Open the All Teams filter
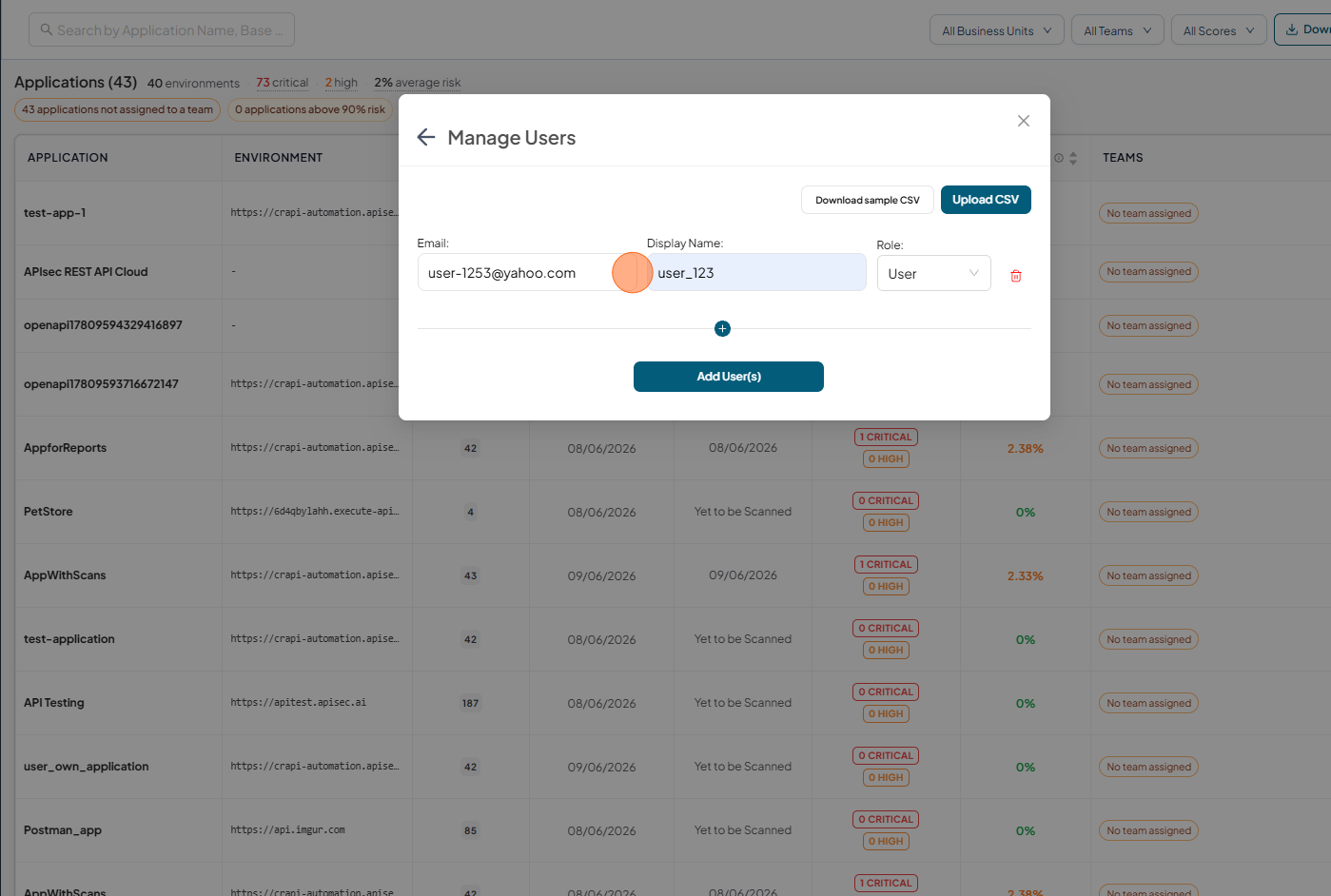Image resolution: width=1331 pixels, height=896 pixels. coord(1118,30)
